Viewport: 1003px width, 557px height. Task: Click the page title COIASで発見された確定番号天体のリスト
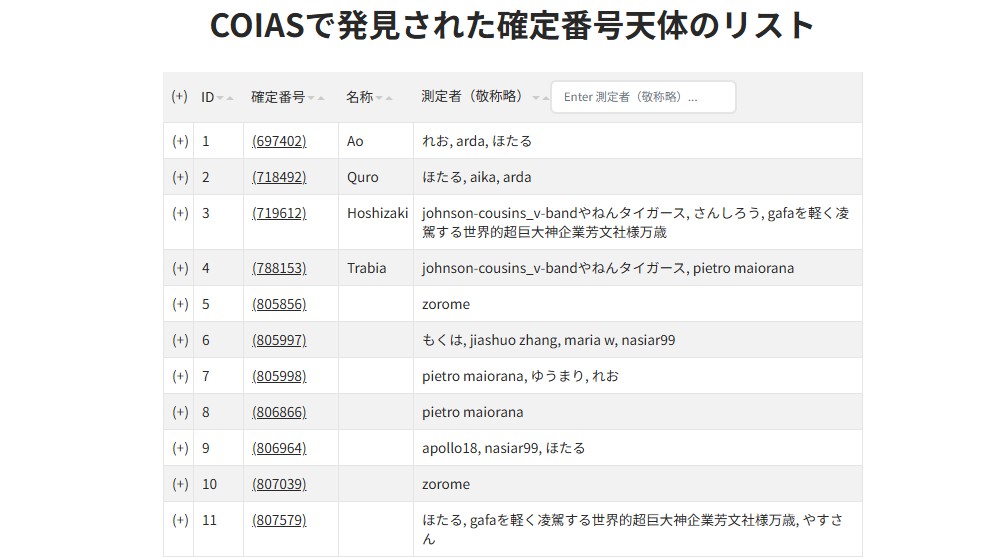click(x=512, y=25)
